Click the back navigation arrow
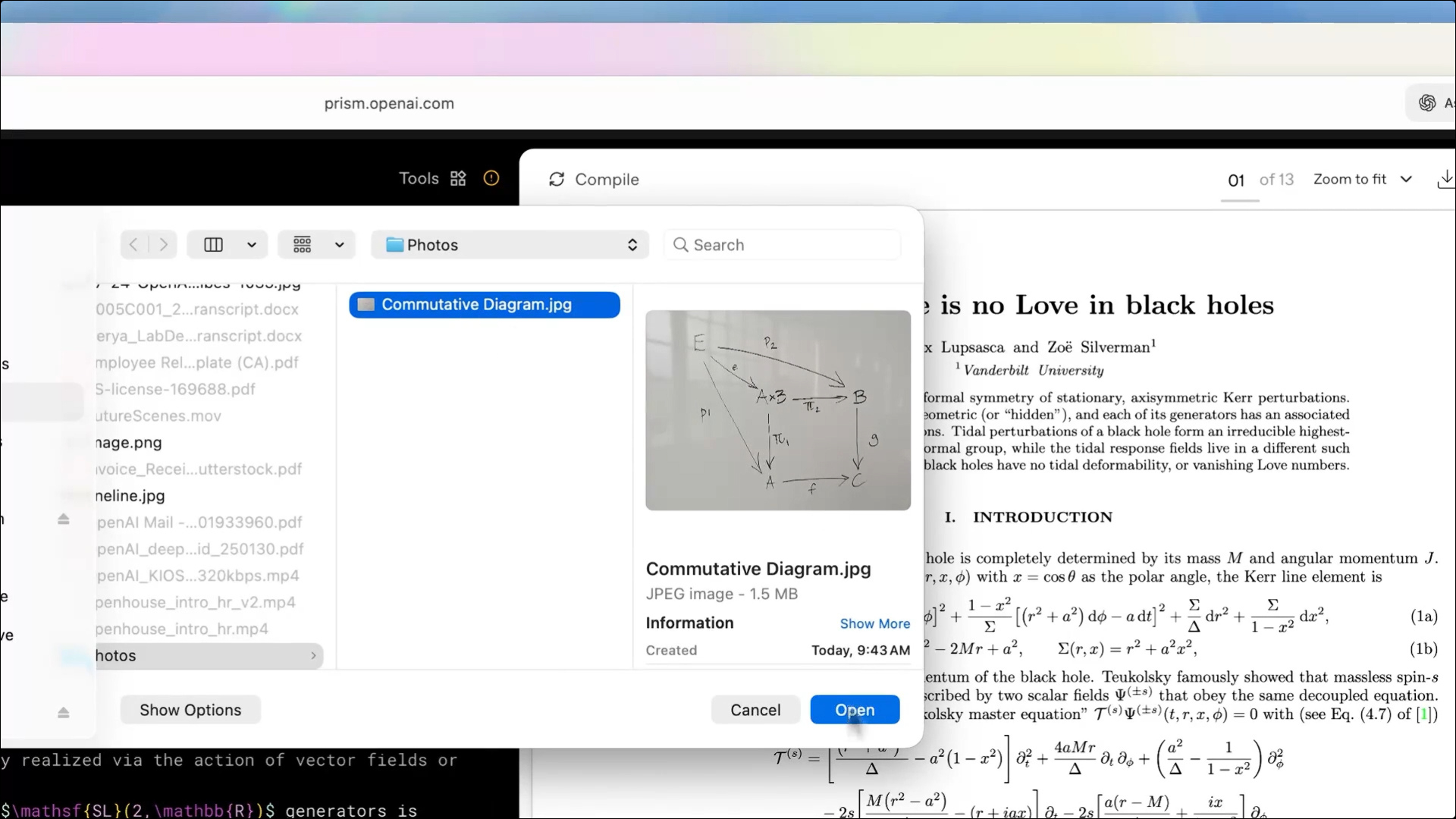Image resolution: width=1456 pixels, height=819 pixels. pyautogui.click(x=133, y=244)
